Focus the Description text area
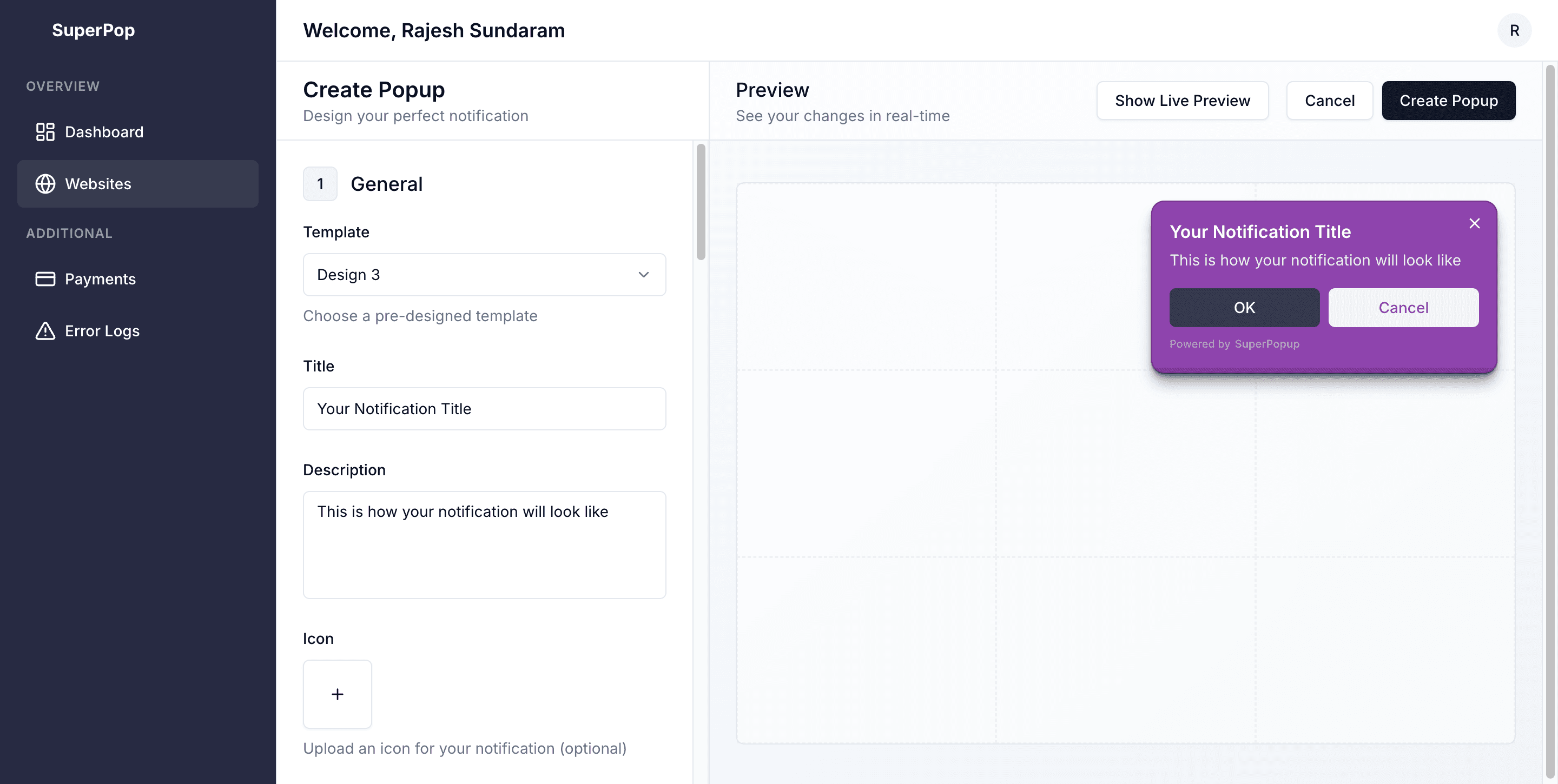 pyautogui.click(x=484, y=544)
